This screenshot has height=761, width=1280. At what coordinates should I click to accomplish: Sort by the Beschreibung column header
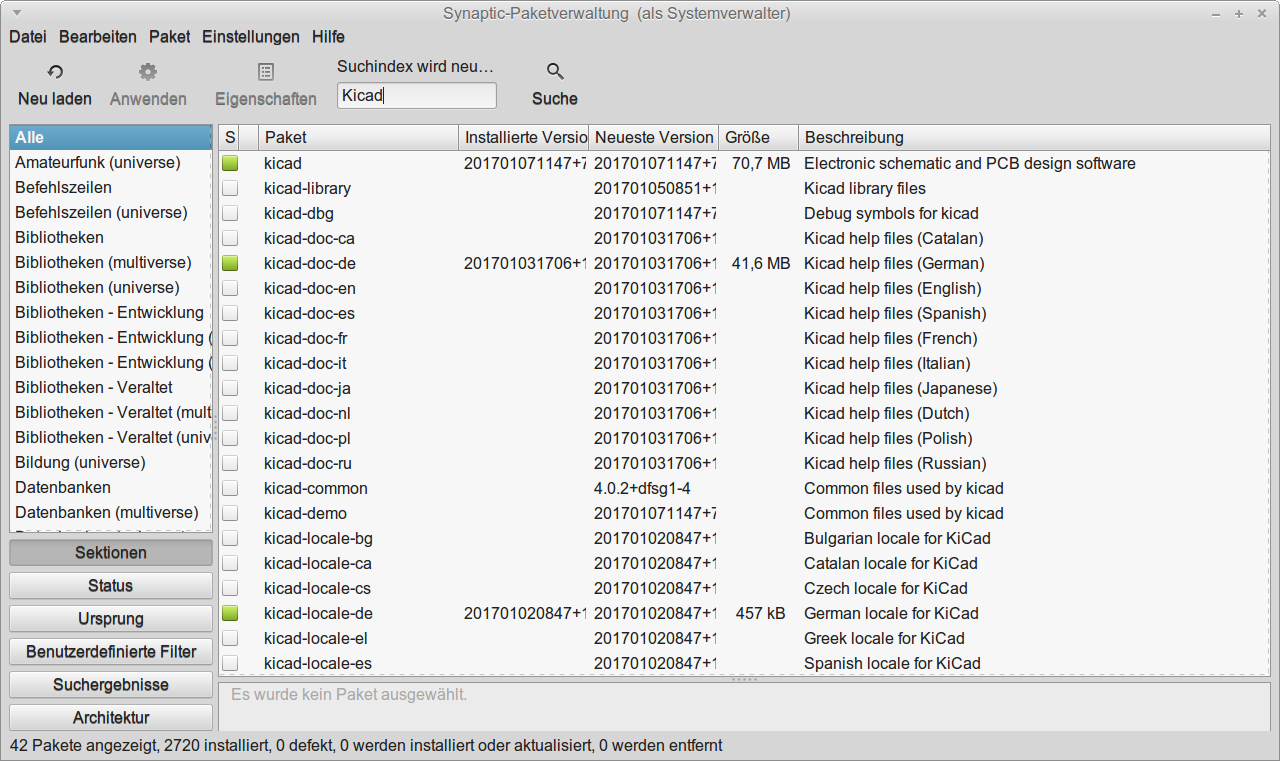click(x=1034, y=137)
